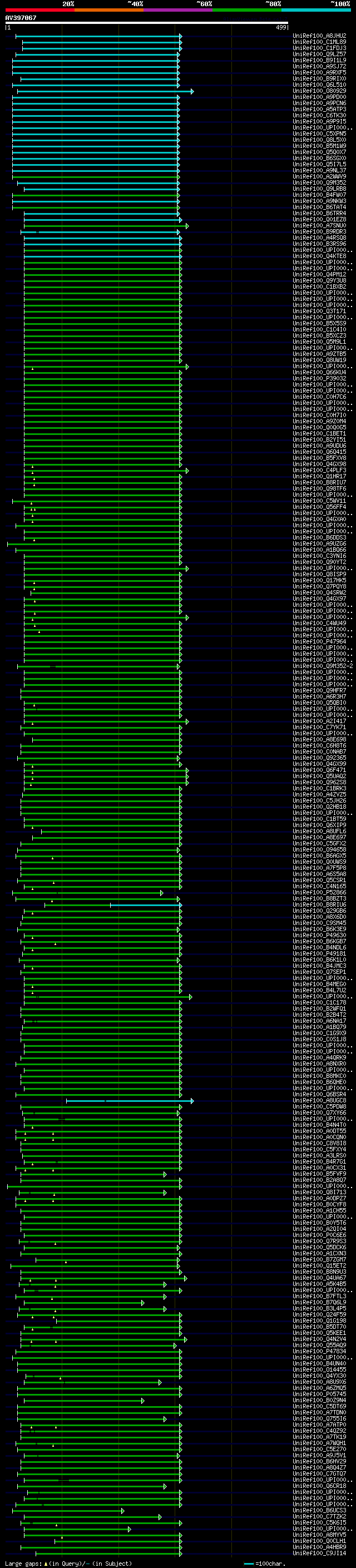Select hit label UniRef100_B5X5S9
Image resolution: width=356 pixels, height=1568 pixels.
pyautogui.click(x=319, y=323)
